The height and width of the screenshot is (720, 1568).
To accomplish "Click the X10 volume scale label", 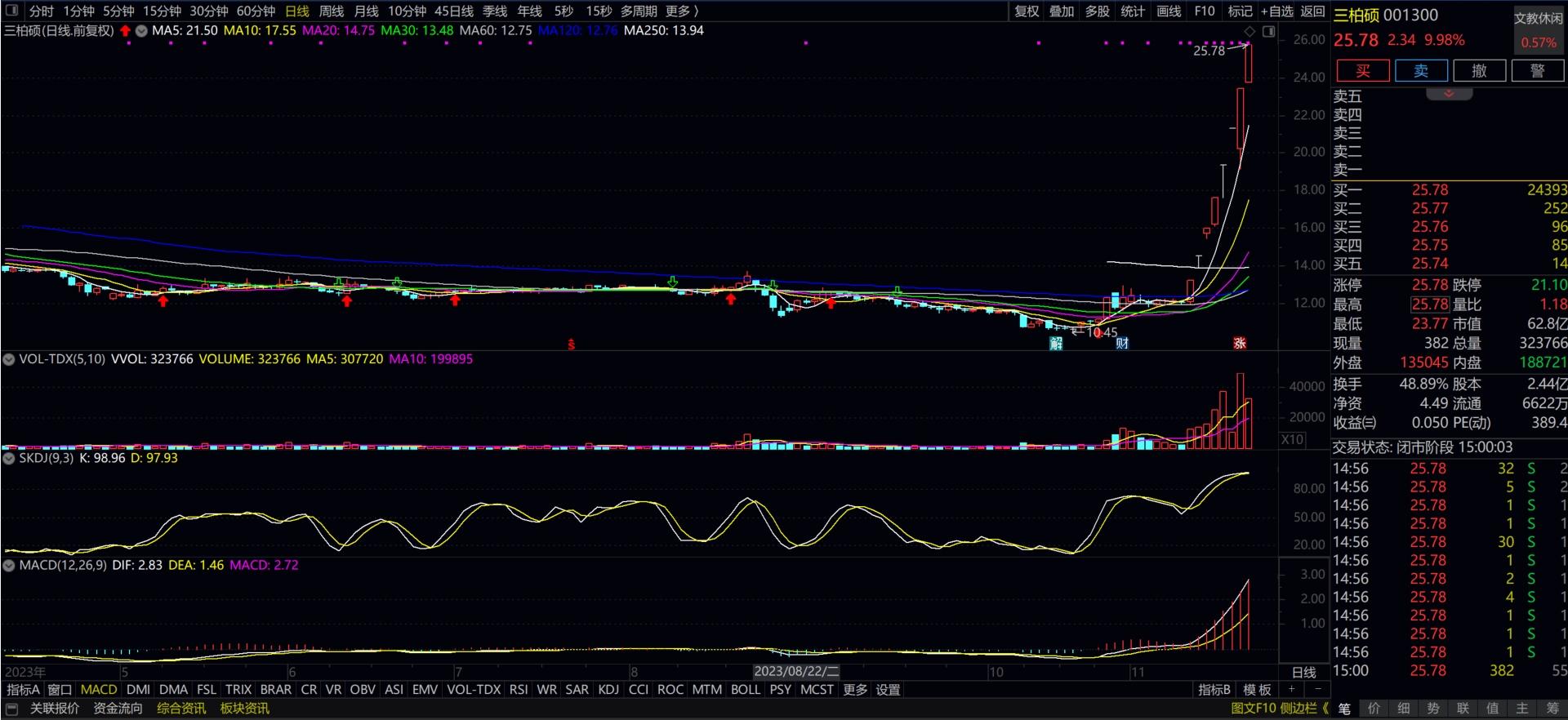I will (x=1292, y=439).
